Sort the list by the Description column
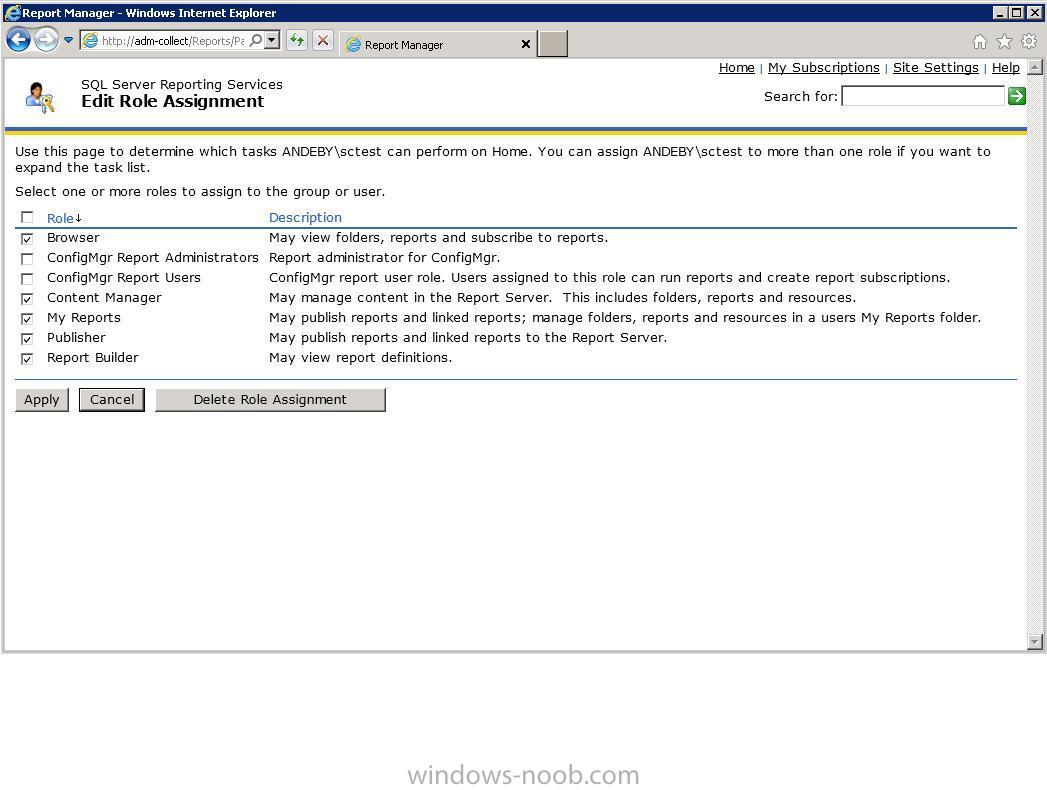The height and width of the screenshot is (790, 1047). 305,217
